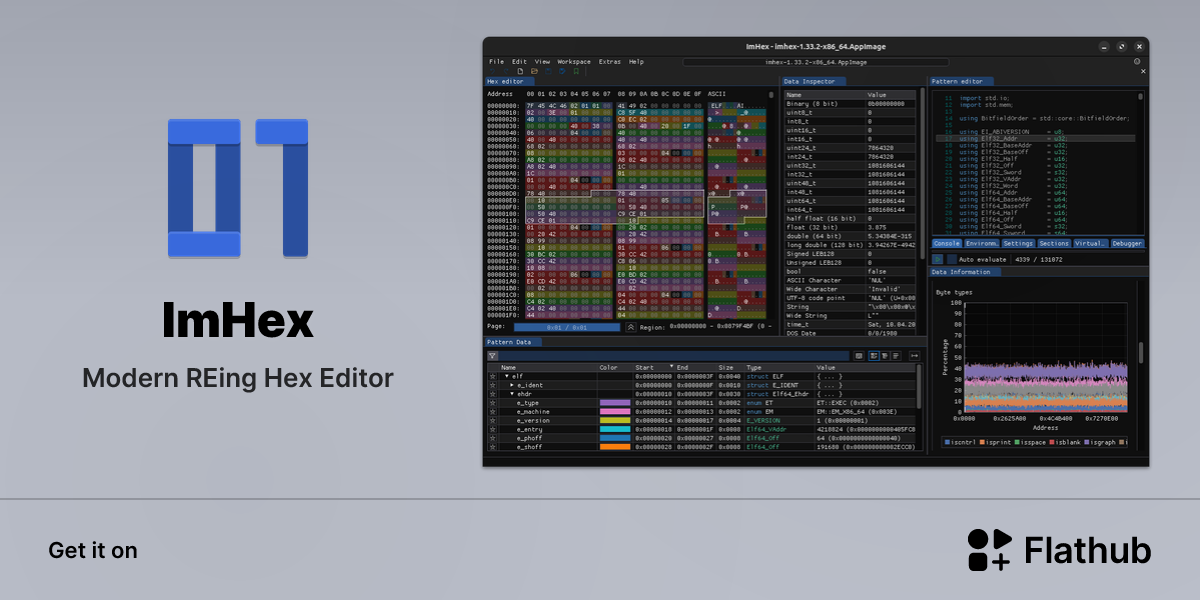The width and height of the screenshot is (1200, 600).
Task: Select the Data Inspector tab
Action: [813, 81]
